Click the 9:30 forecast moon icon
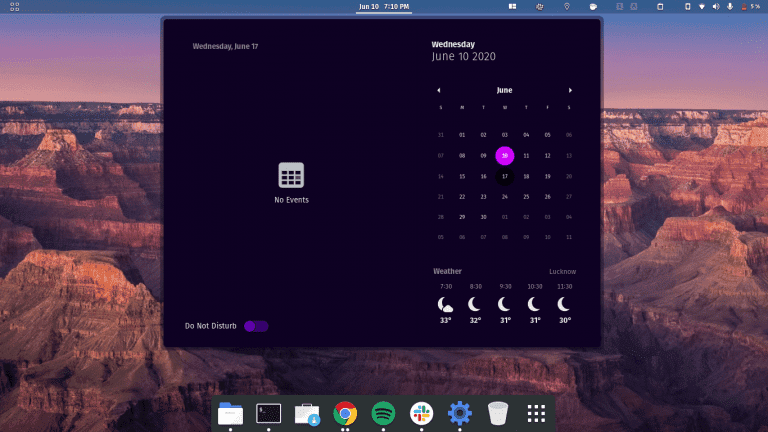768x432 pixels. click(504, 304)
